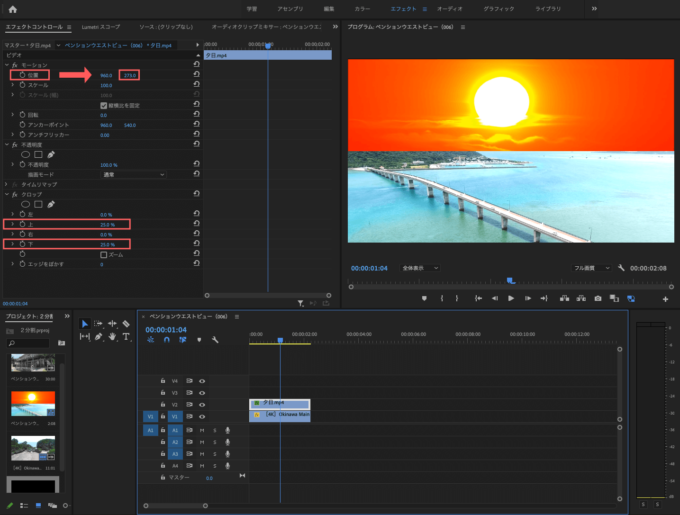The width and height of the screenshot is (680, 515).
Task: Switch to Color workspace tab
Action: pos(363,9)
